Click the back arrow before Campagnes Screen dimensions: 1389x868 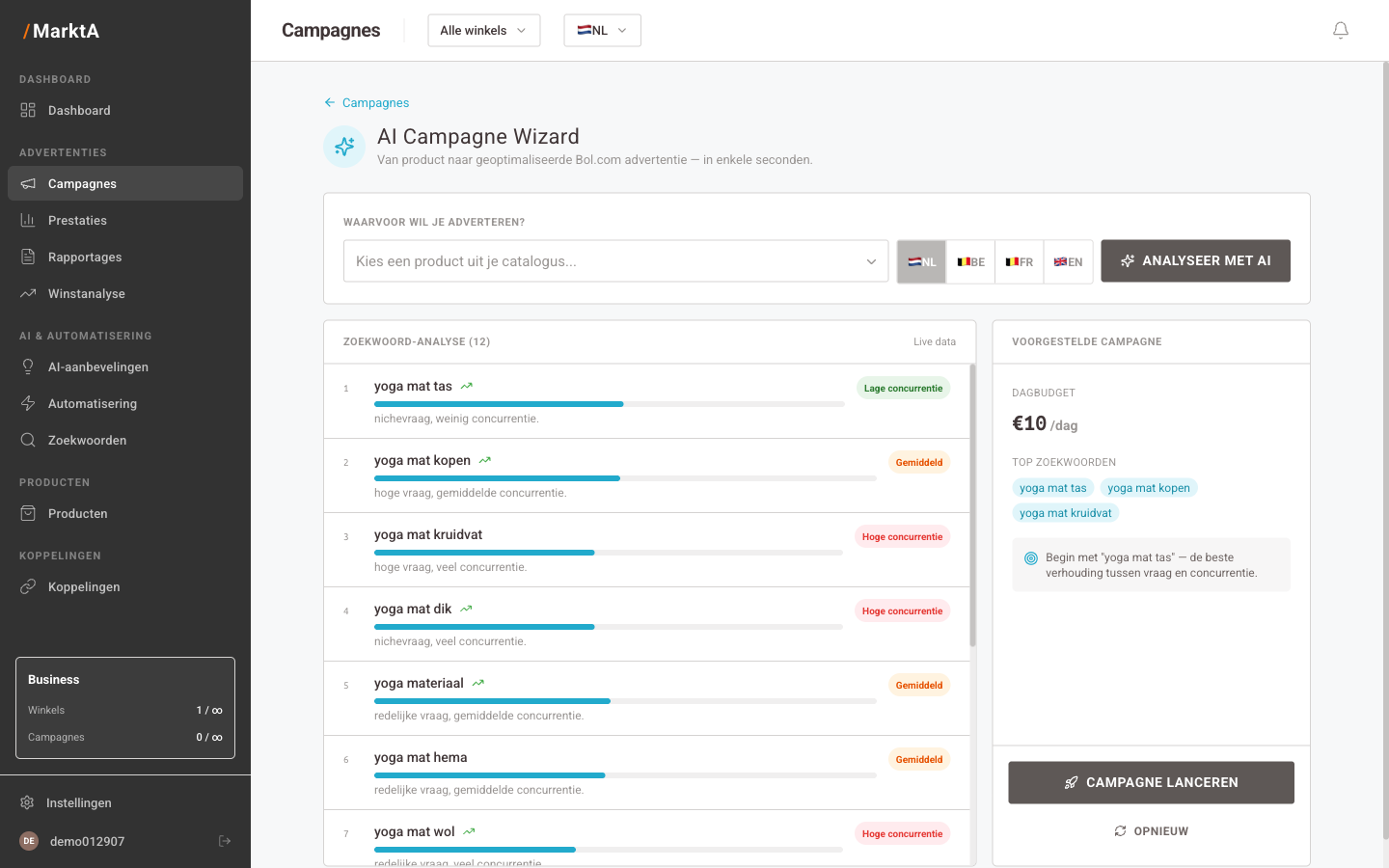pyautogui.click(x=330, y=102)
